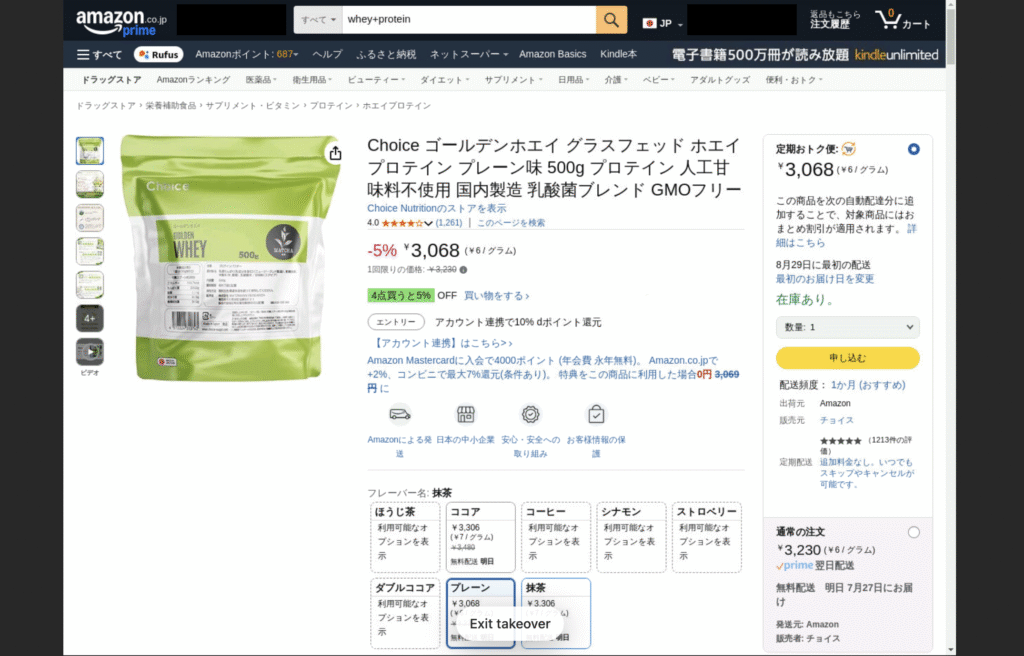Click 最初のお届け日を変更 link
The width and height of the screenshot is (1024, 656).
click(x=825, y=279)
